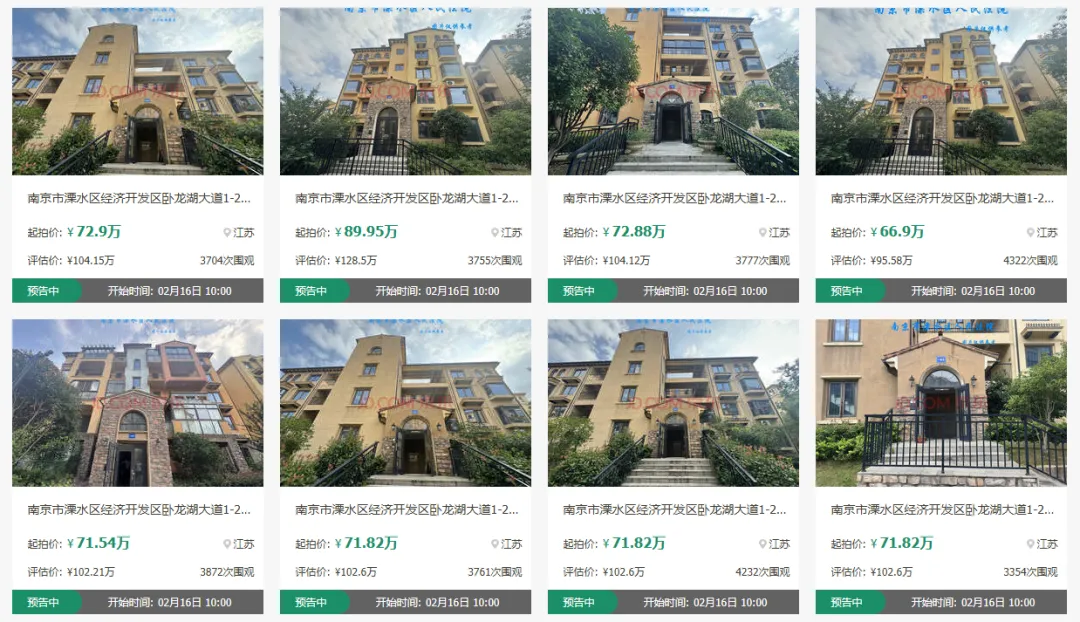Screen dimensions: 1080x622
Task: Open building photo of 3354次围观 listing
Action: coord(941,403)
